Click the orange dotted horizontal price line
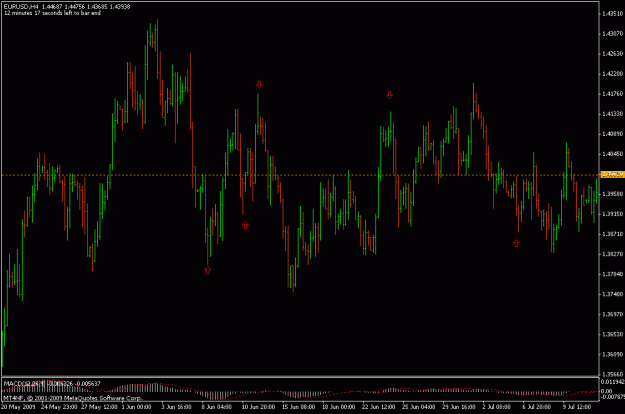 tap(301, 175)
